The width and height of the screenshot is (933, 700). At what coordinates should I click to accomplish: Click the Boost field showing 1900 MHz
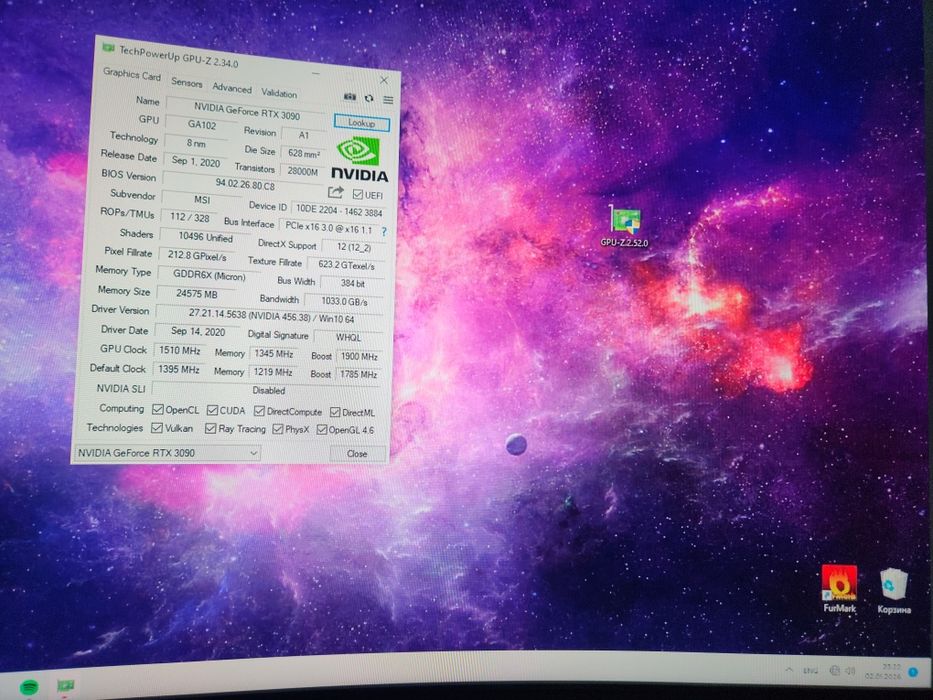click(359, 357)
